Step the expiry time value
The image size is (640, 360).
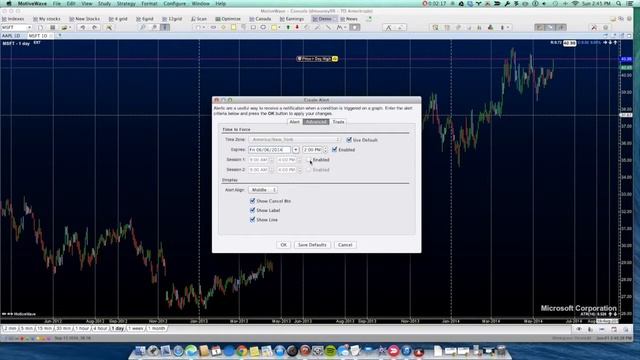click(x=325, y=150)
